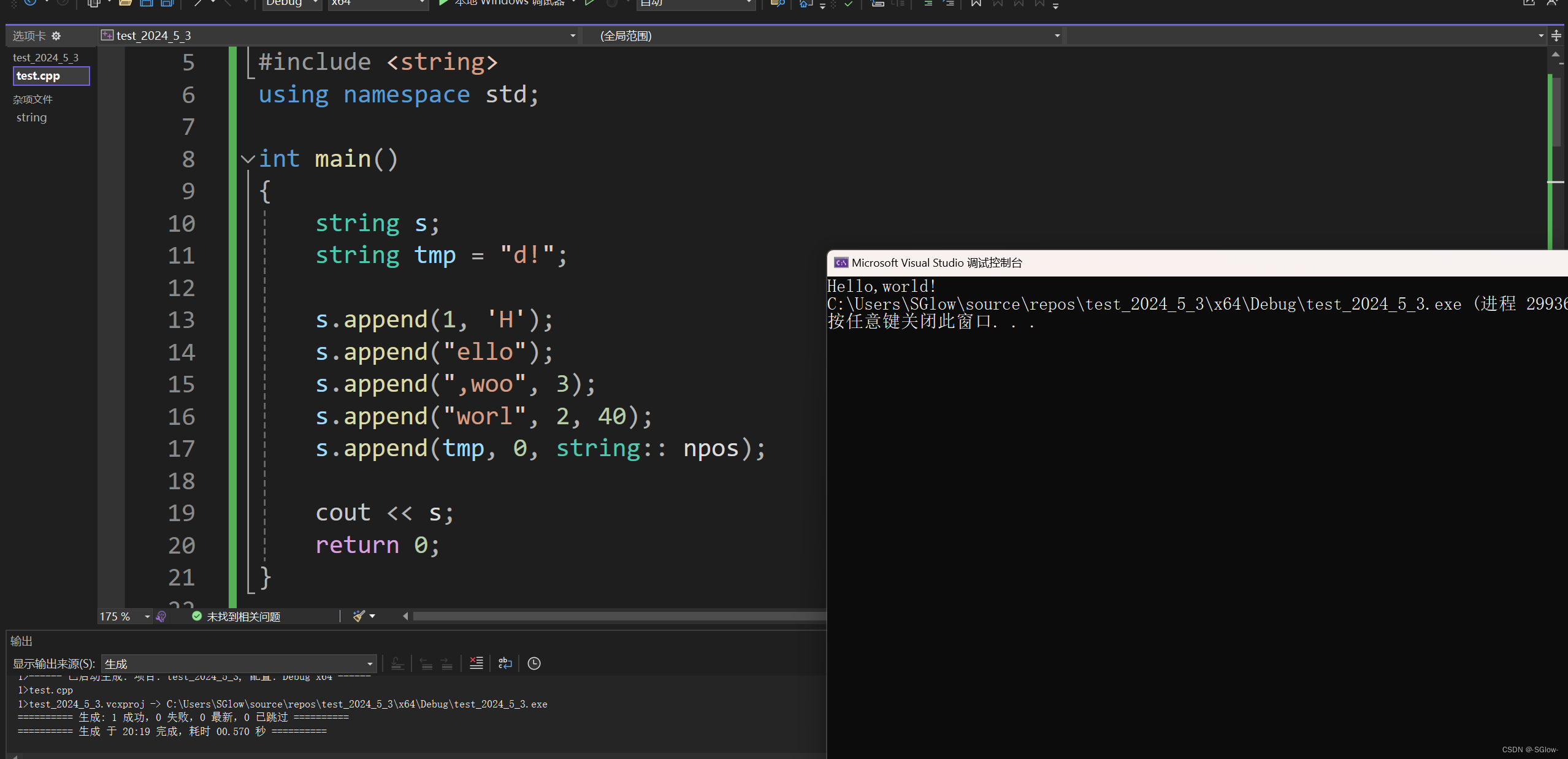Click the editor horizontal scrollbar track
Viewport: 1568px width, 759px height.
(613, 616)
